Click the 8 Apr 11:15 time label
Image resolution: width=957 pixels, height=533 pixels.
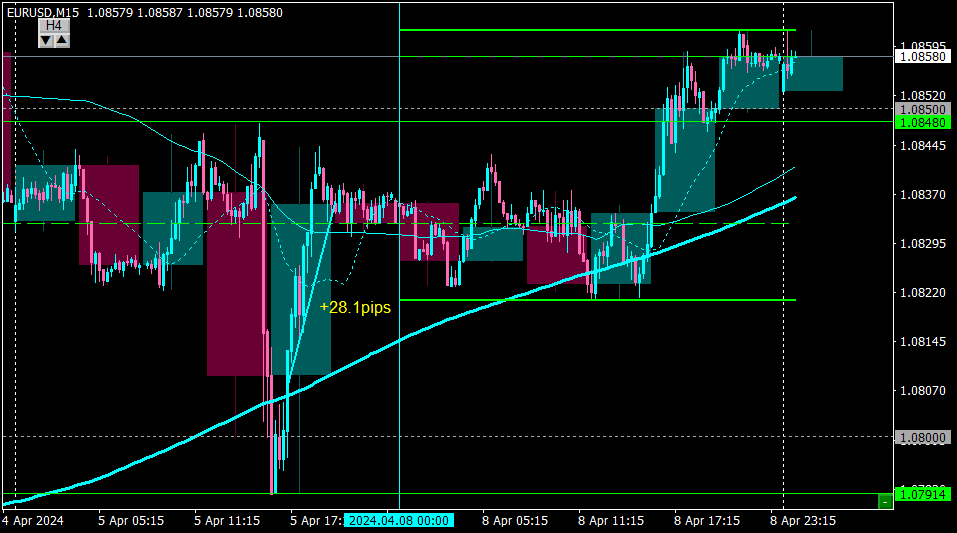(x=611, y=521)
